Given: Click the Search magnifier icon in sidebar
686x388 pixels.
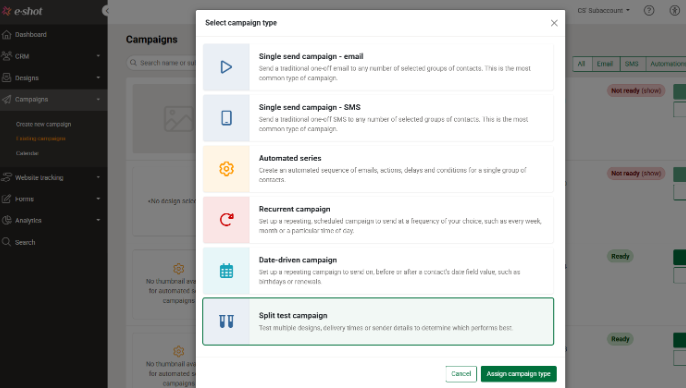Looking at the screenshot, I should point(7,242).
